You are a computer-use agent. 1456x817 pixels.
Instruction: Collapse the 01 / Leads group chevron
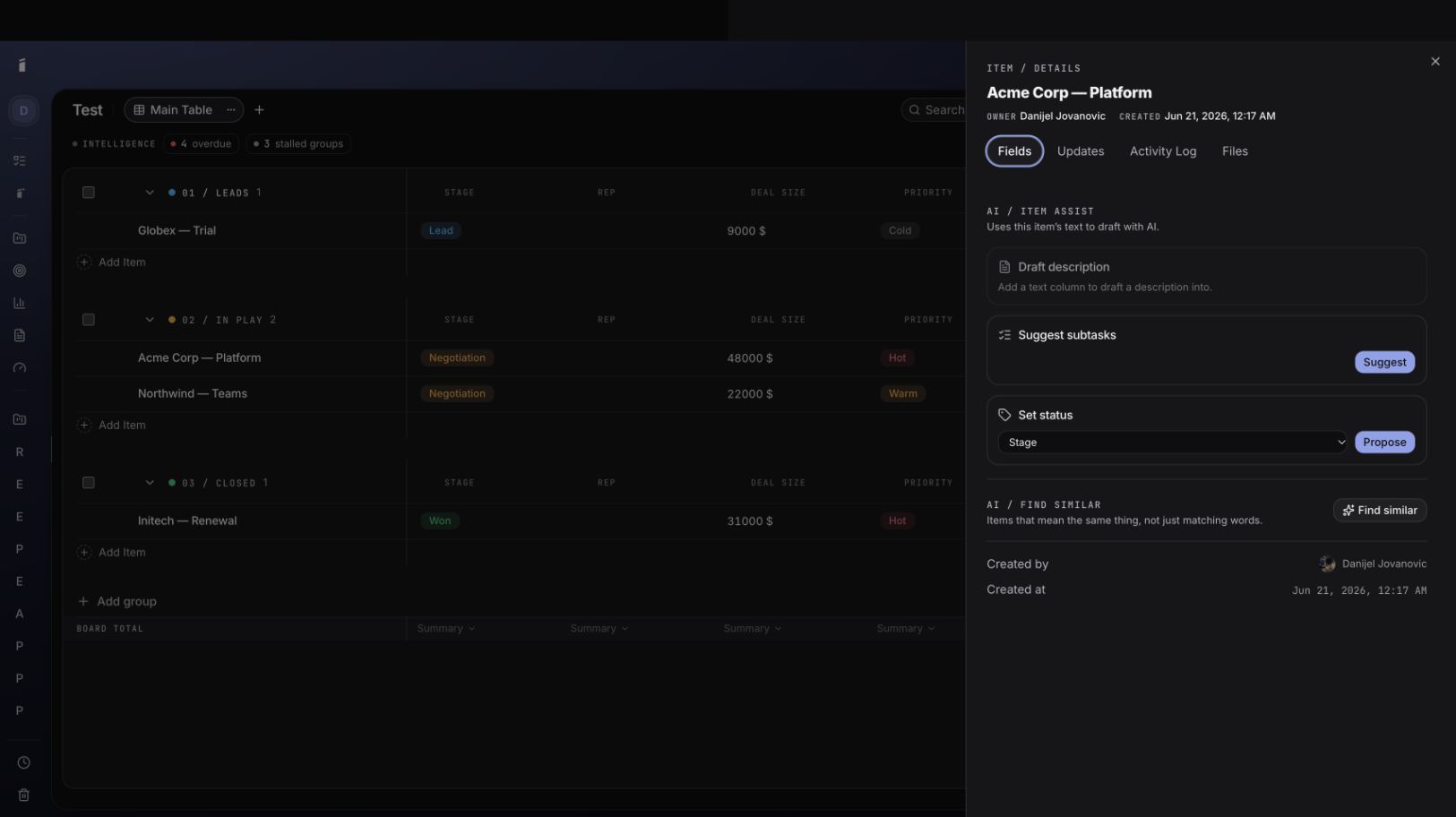150,193
